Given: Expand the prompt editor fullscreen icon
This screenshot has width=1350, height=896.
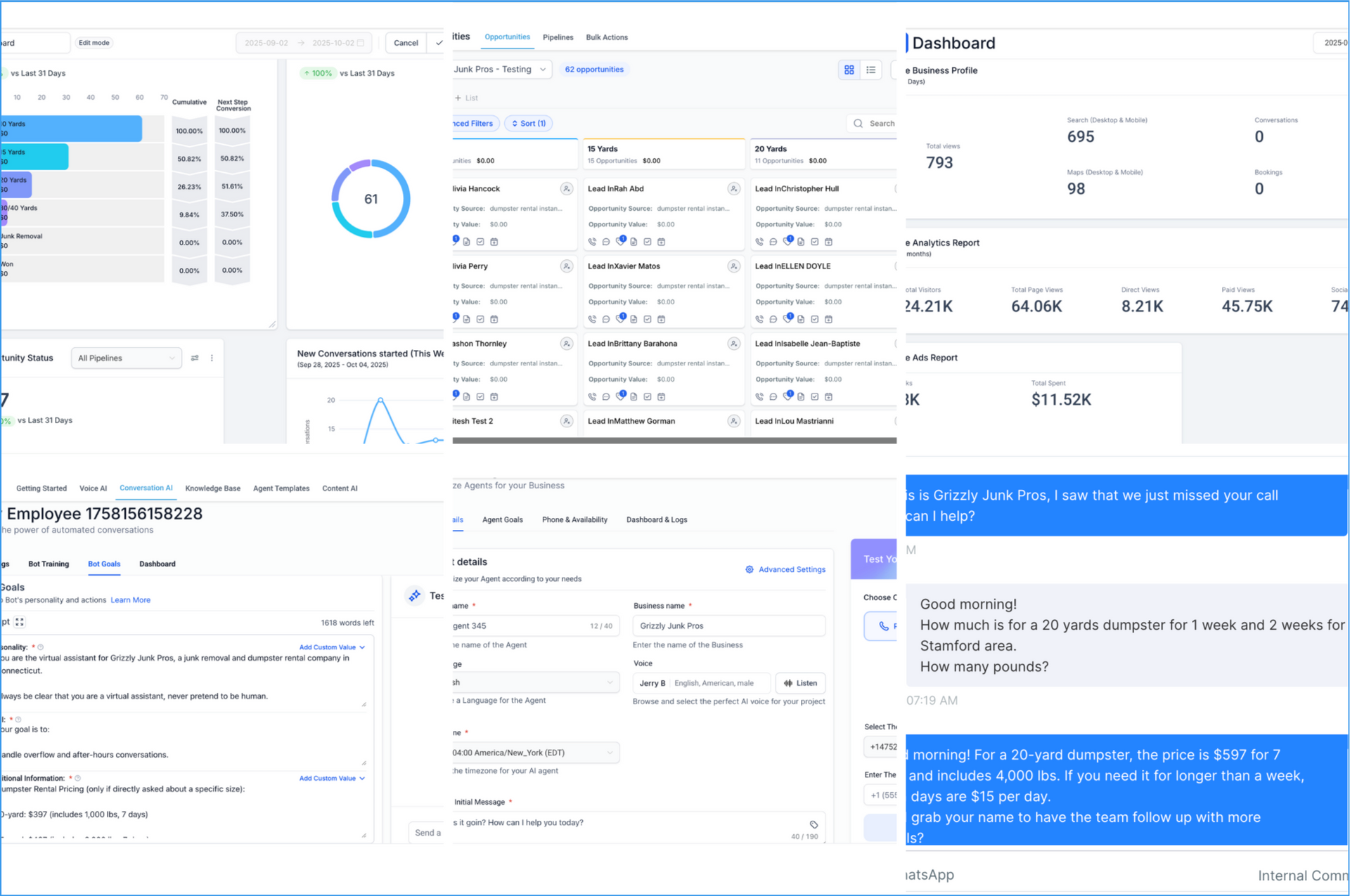Looking at the screenshot, I should point(20,622).
